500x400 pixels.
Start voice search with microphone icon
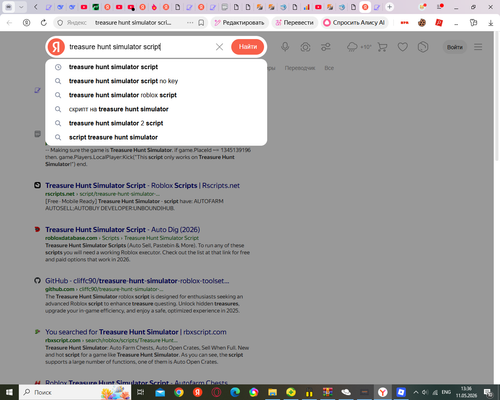pos(285,47)
